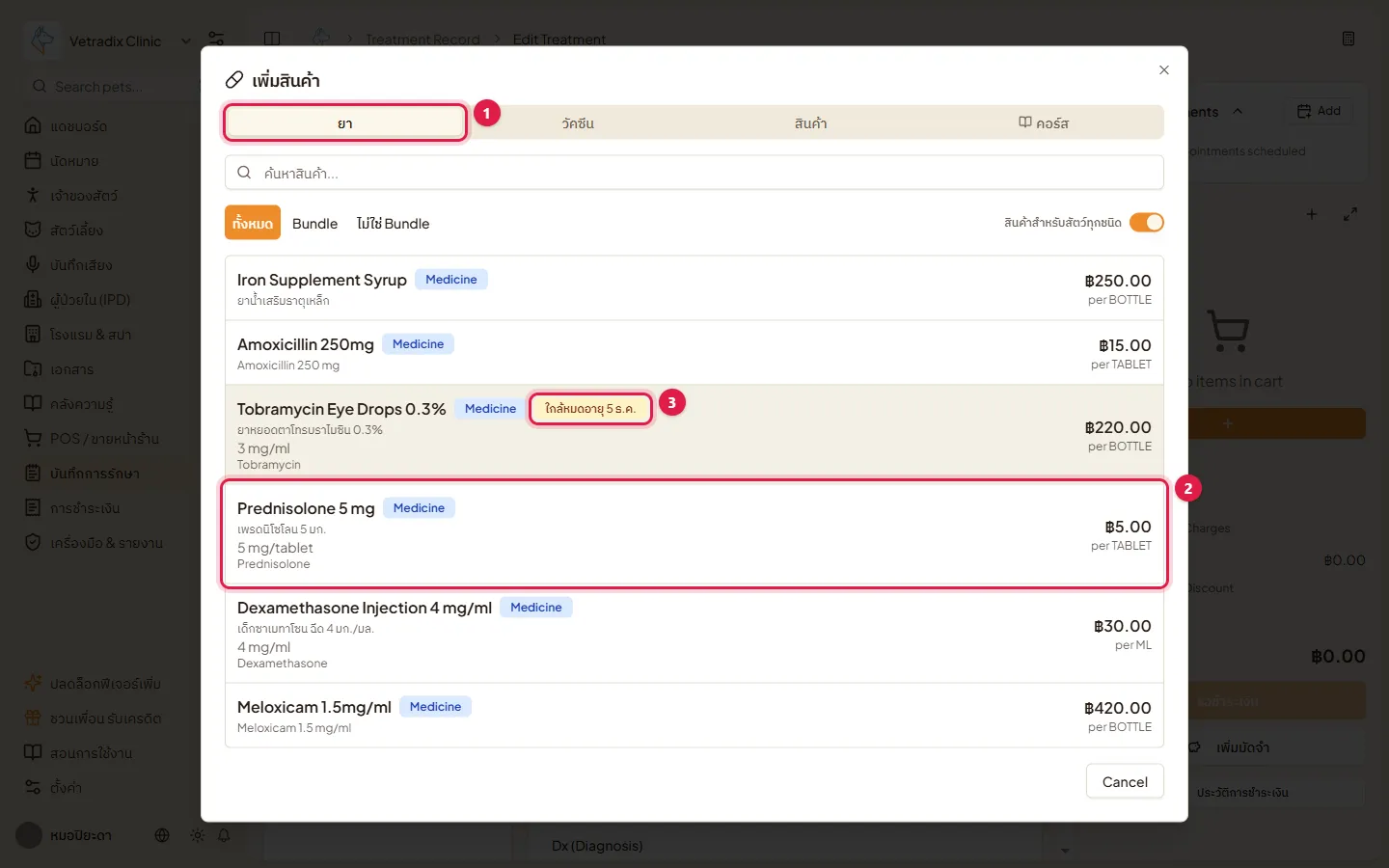Select the Bundle filter chip

(315, 224)
